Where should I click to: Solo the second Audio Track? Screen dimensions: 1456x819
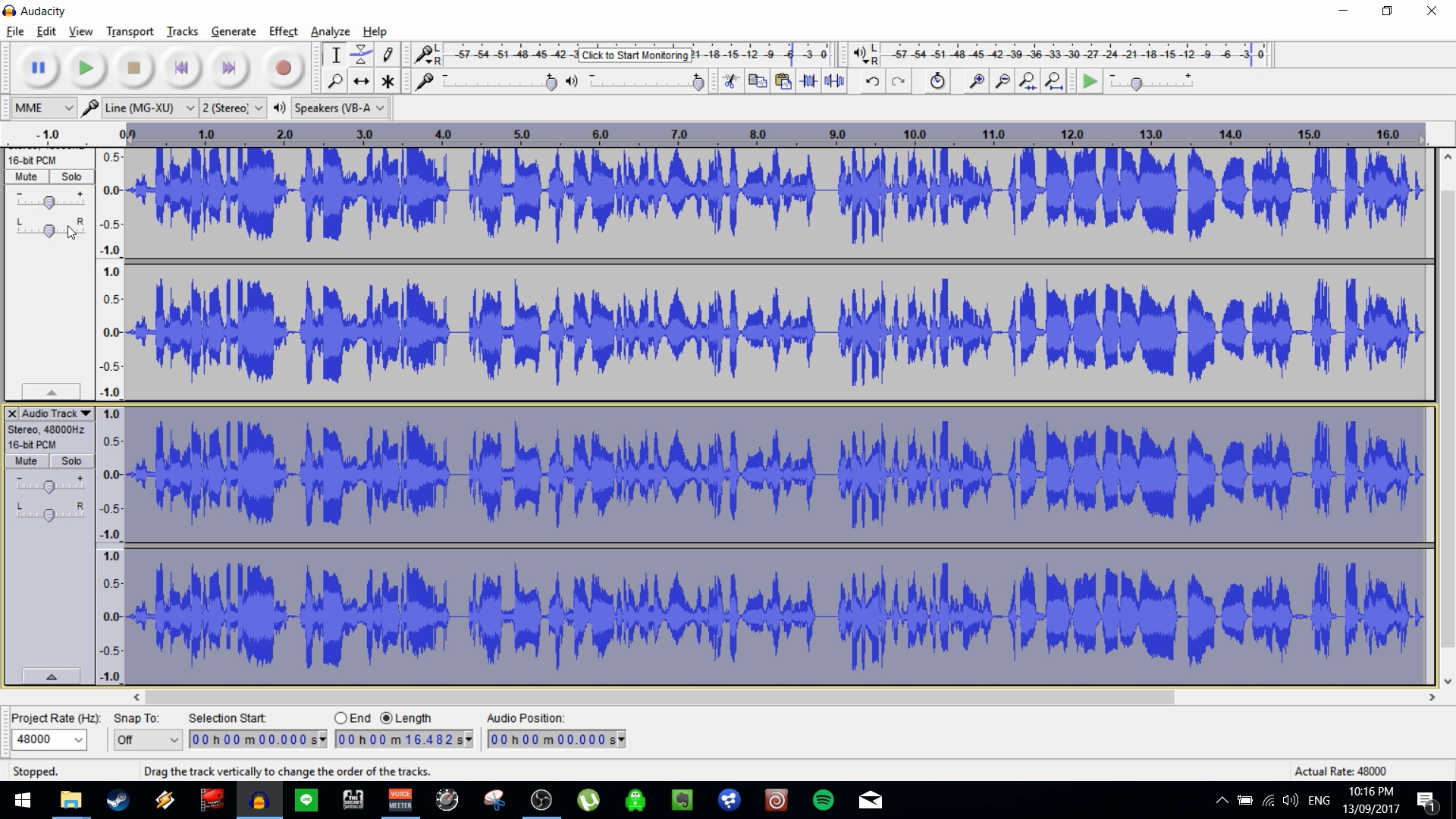[x=71, y=461]
